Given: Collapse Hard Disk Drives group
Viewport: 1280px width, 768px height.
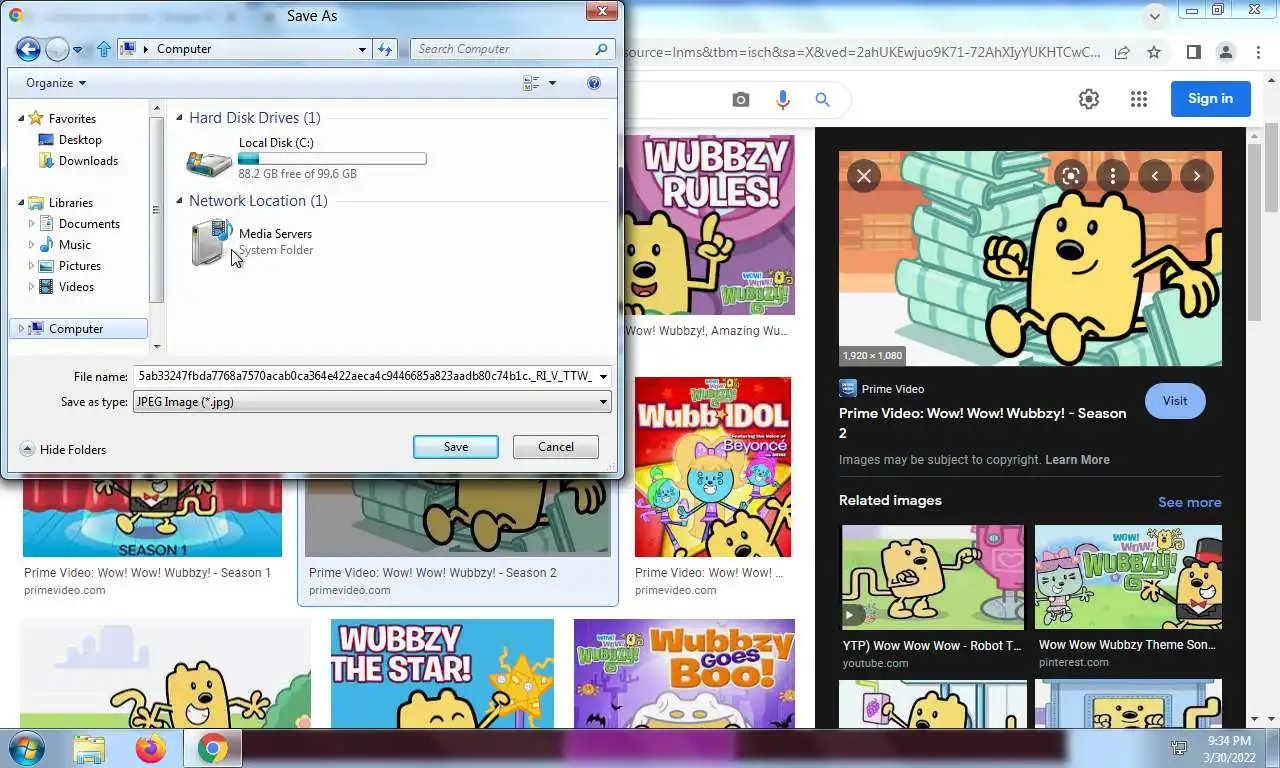Looking at the screenshot, I should (180, 118).
